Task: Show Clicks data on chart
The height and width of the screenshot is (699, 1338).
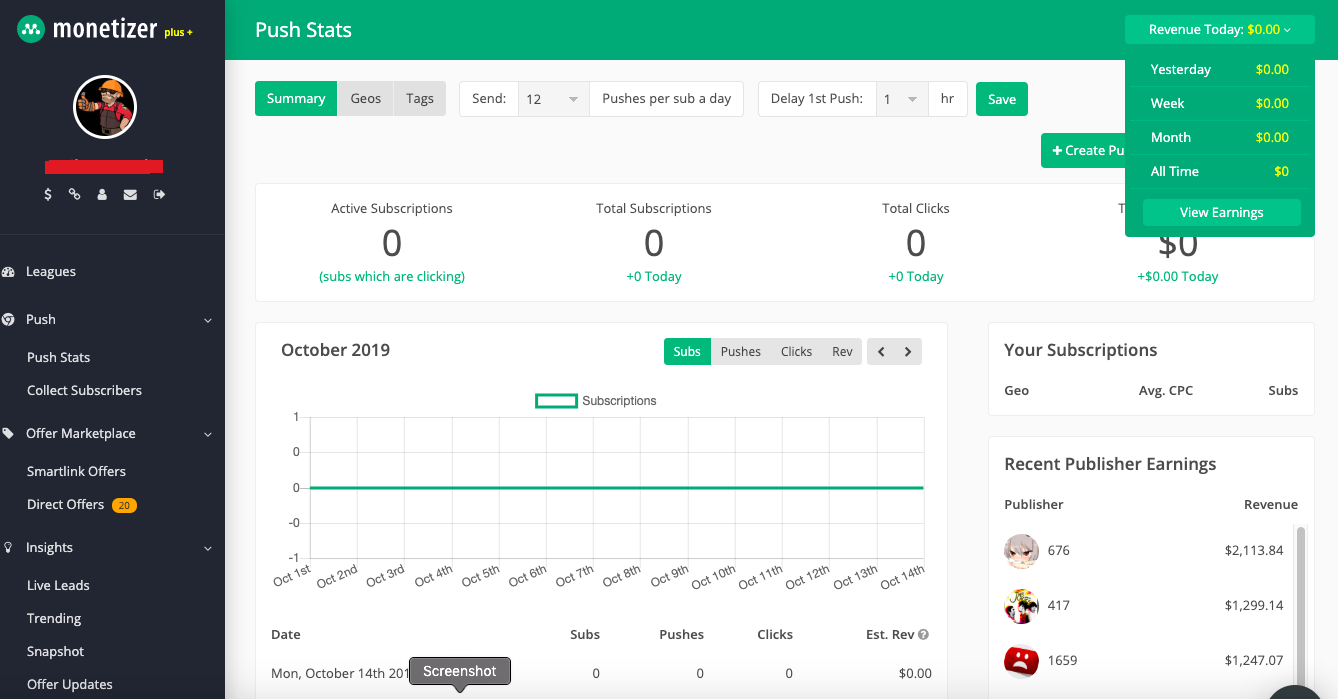Action: click(797, 351)
